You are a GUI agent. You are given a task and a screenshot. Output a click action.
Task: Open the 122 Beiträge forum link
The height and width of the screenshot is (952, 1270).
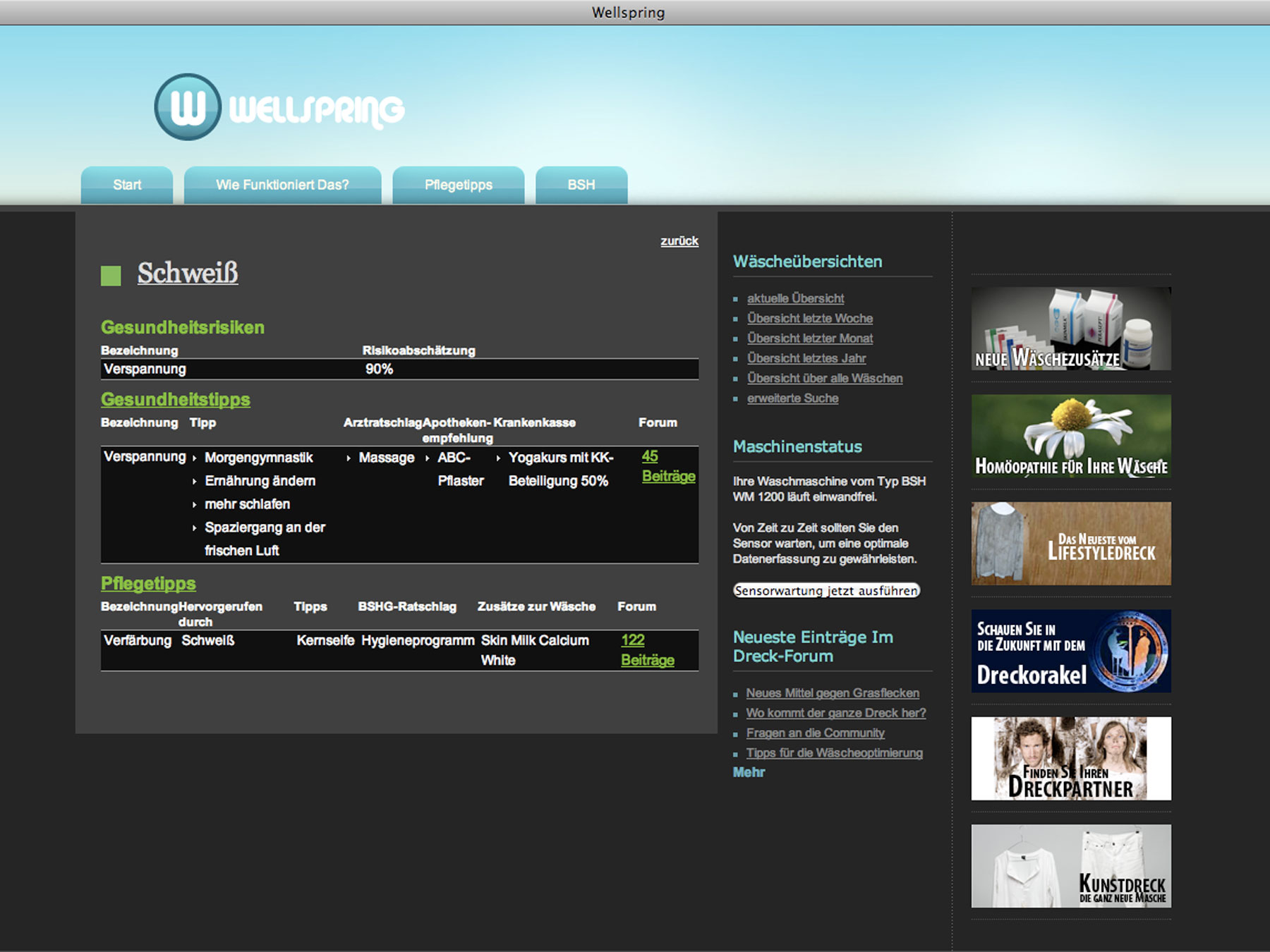coord(647,650)
